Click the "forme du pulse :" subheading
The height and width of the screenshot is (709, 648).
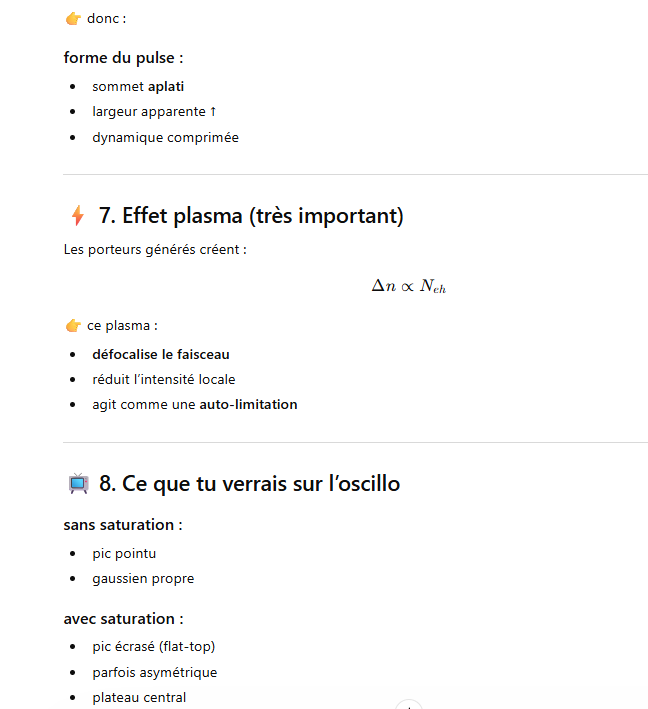pos(123,58)
